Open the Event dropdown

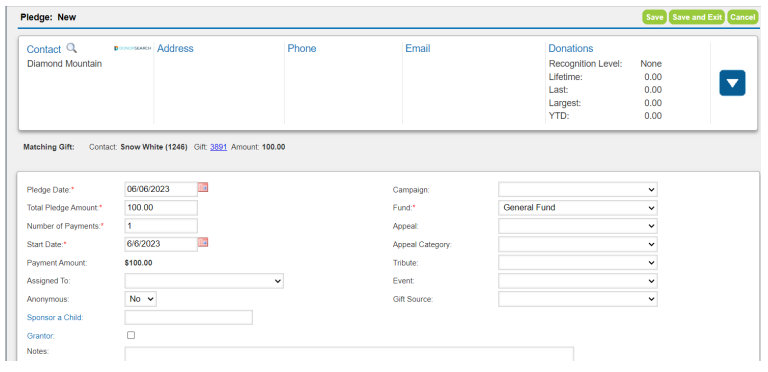pyautogui.click(x=578, y=281)
